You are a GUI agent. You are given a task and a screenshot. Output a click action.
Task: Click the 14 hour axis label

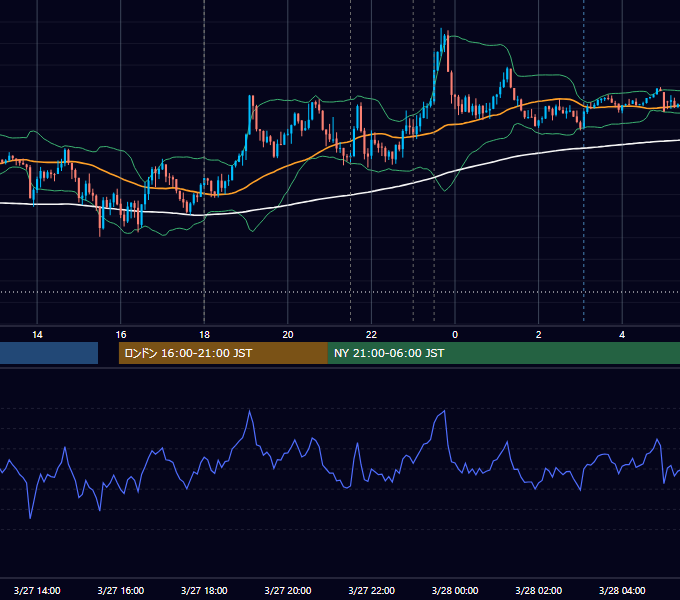tap(37, 335)
